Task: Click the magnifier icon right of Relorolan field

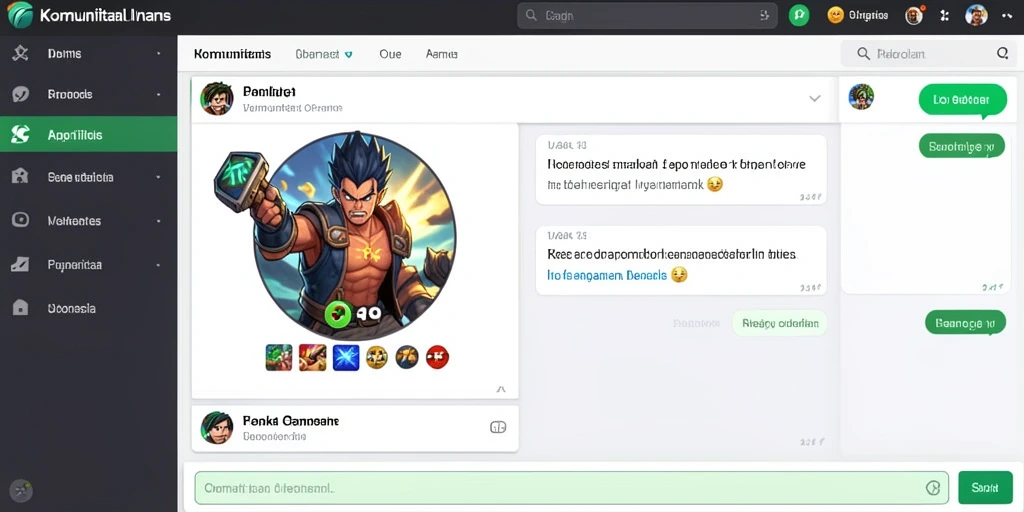Action: tap(1002, 54)
